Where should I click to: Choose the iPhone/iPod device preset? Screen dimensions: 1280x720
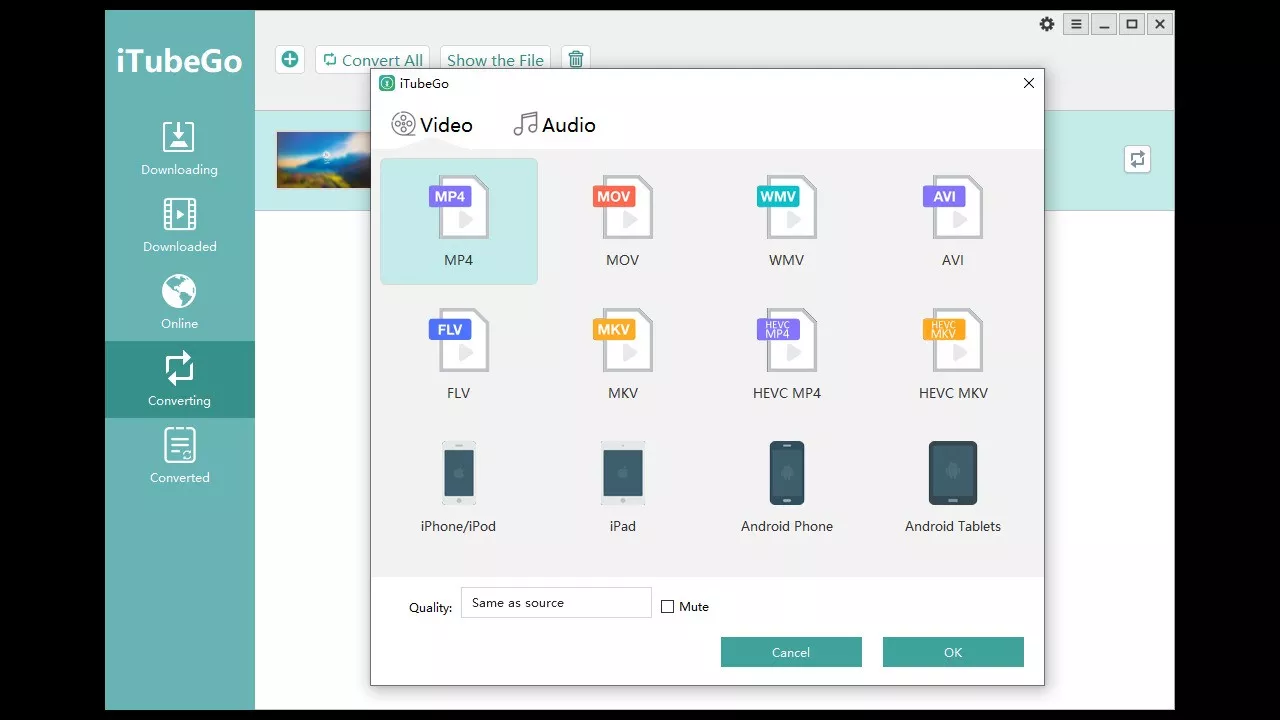click(x=459, y=474)
